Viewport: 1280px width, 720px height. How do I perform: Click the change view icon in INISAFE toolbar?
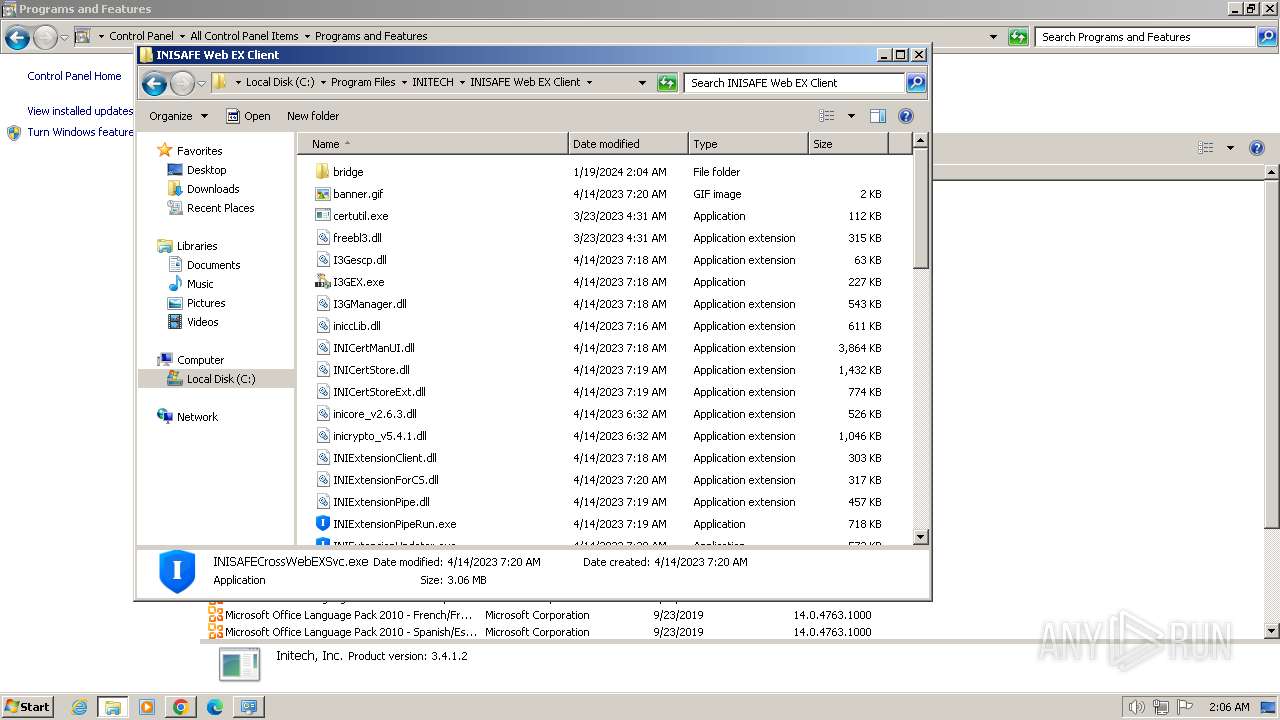click(x=827, y=116)
